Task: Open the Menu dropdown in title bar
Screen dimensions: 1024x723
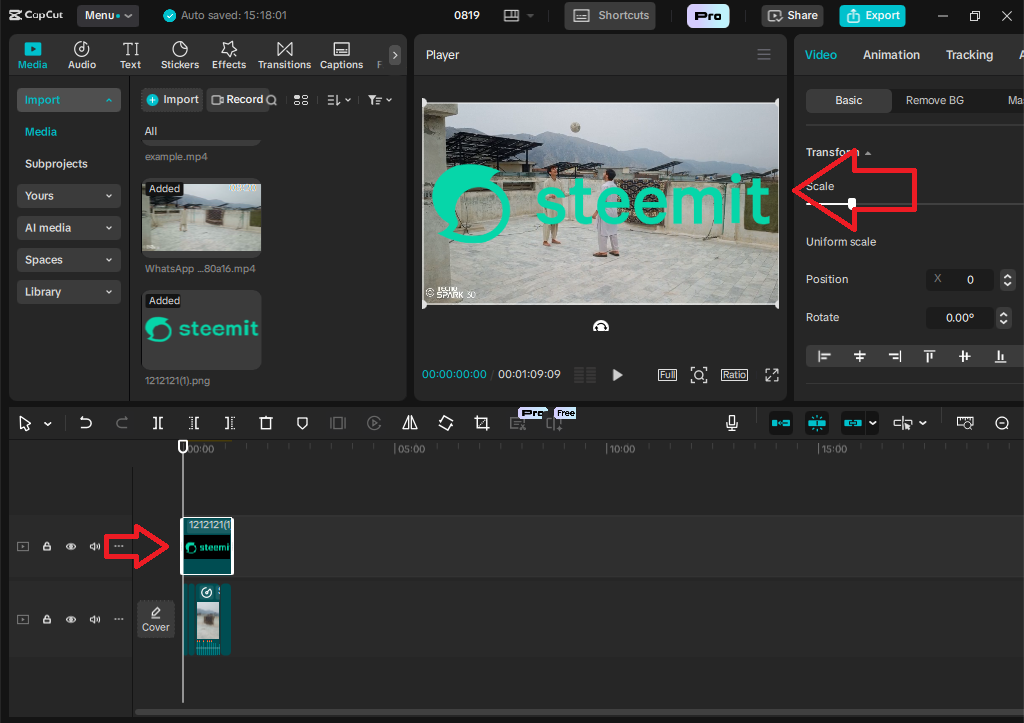Action: 107,16
